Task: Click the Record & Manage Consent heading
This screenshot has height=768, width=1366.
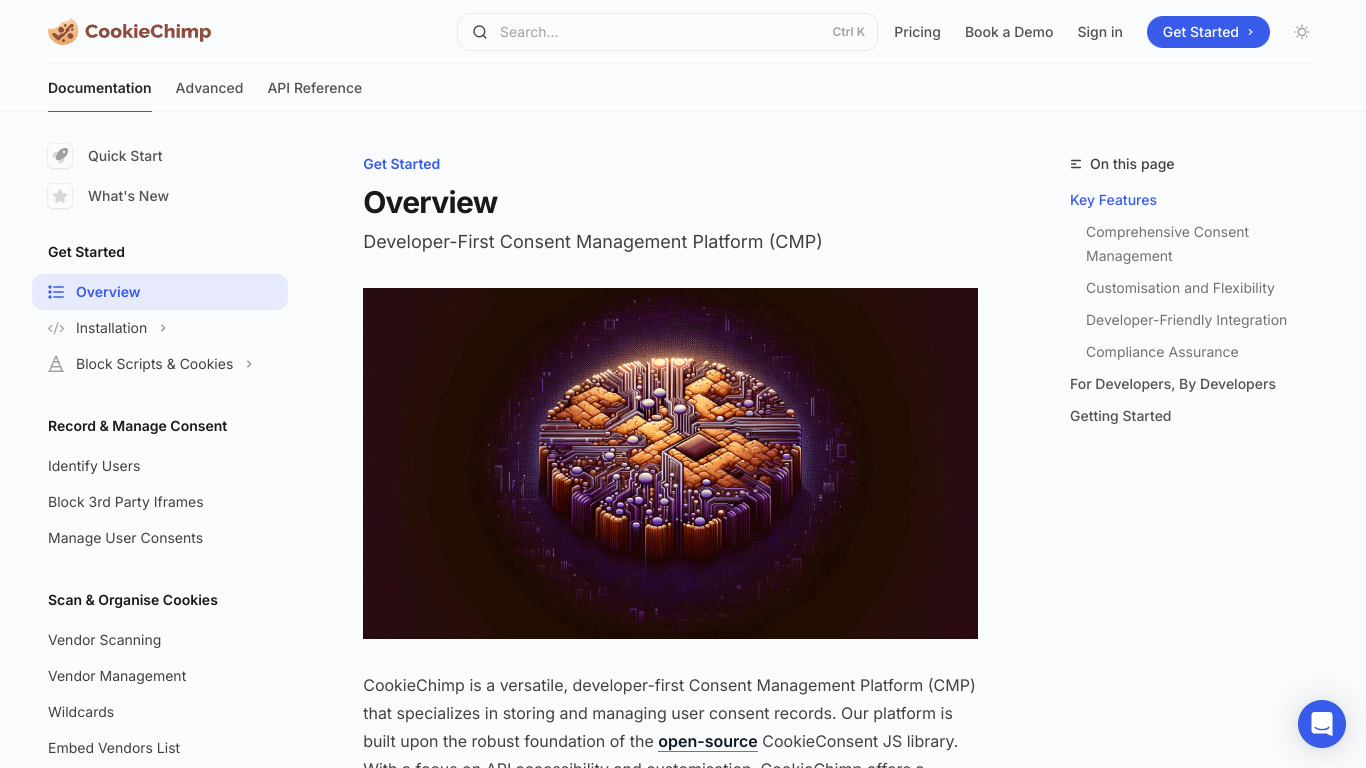Action: 137,426
